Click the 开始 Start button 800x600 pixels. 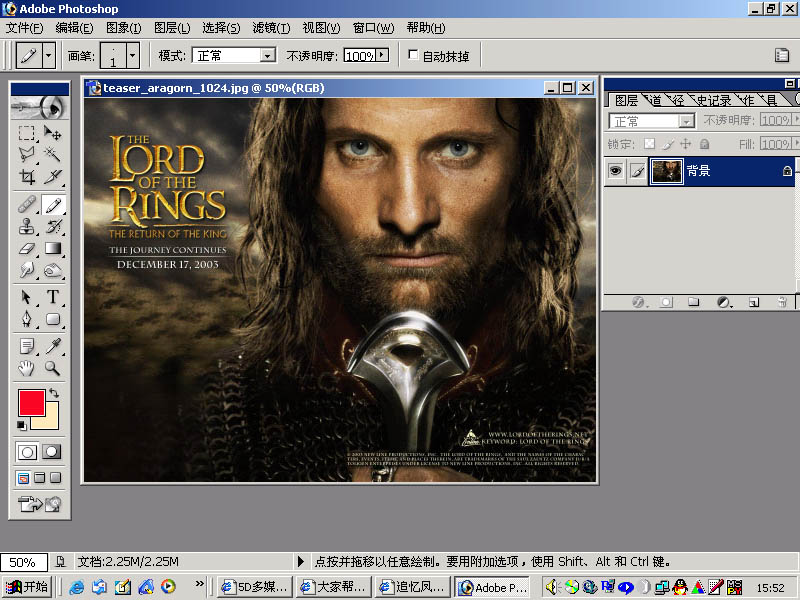tap(28, 587)
